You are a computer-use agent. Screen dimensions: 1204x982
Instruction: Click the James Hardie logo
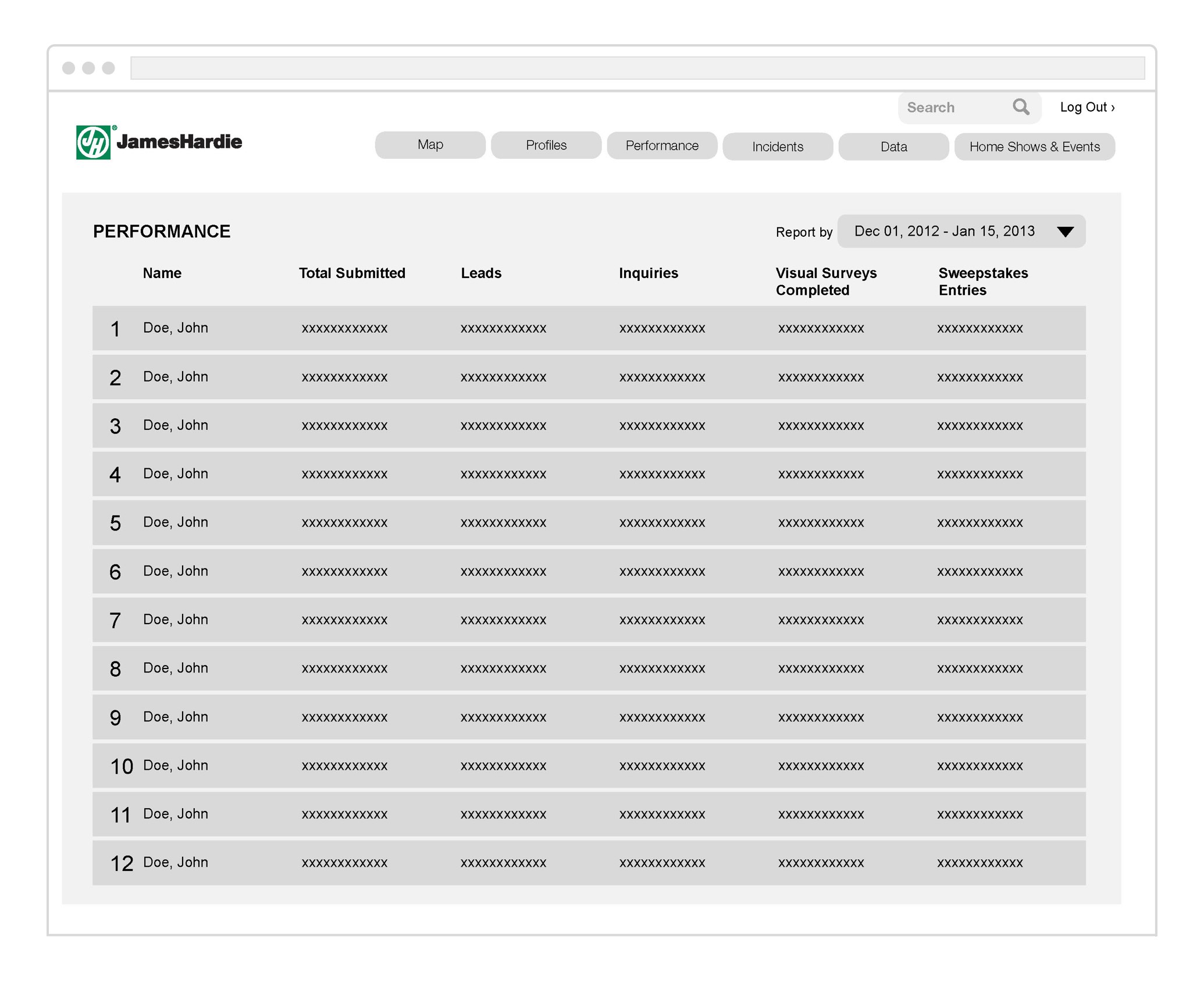(159, 142)
